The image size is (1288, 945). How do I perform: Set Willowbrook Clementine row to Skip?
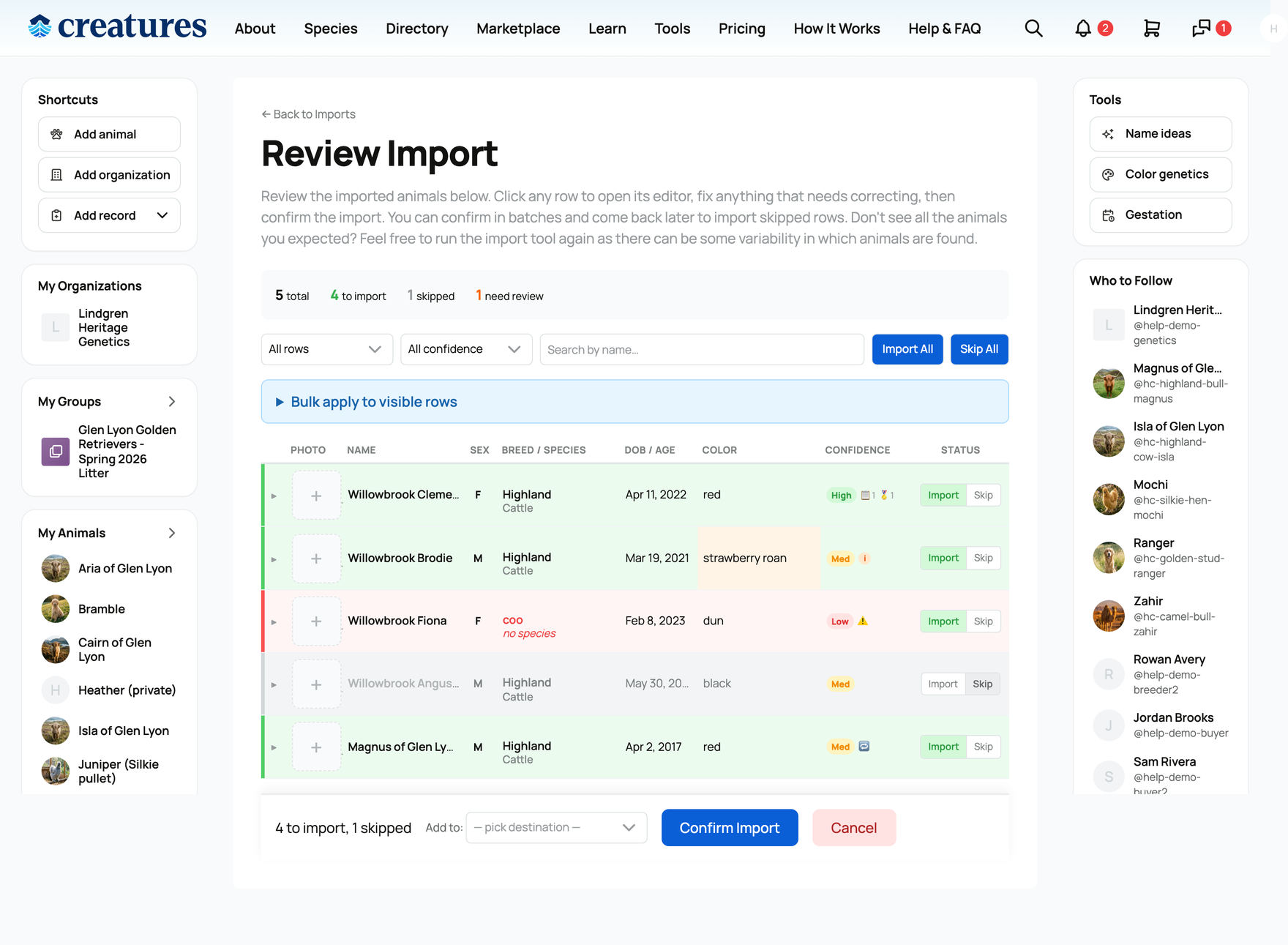[x=984, y=496]
